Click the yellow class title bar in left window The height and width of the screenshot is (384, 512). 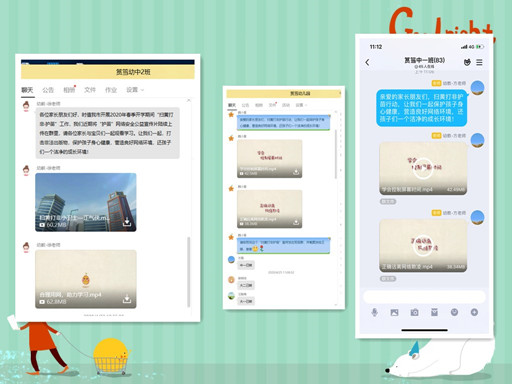point(108,72)
